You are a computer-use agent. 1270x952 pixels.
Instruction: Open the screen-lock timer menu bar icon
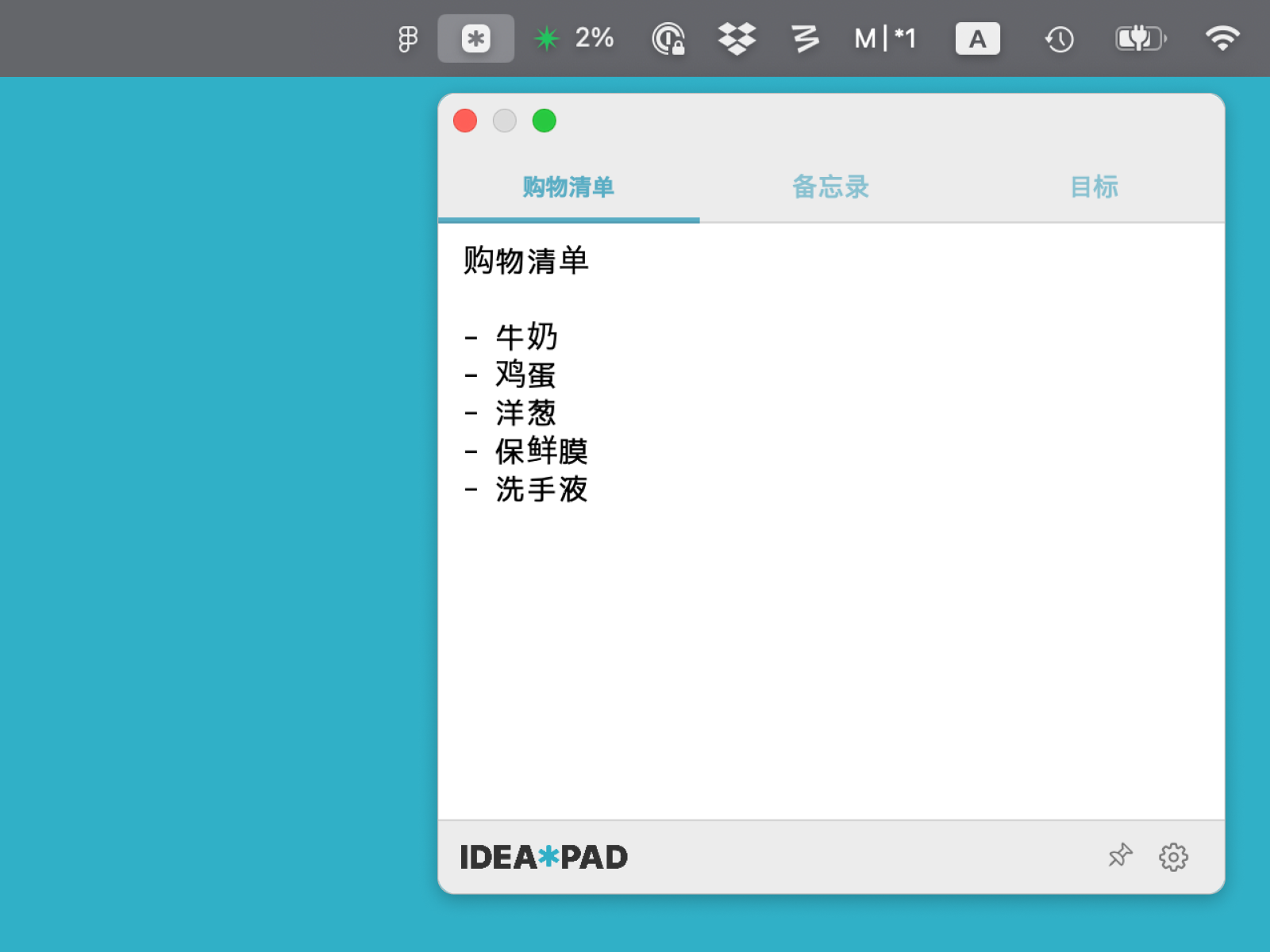pyautogui.click(x=668, y=37)
